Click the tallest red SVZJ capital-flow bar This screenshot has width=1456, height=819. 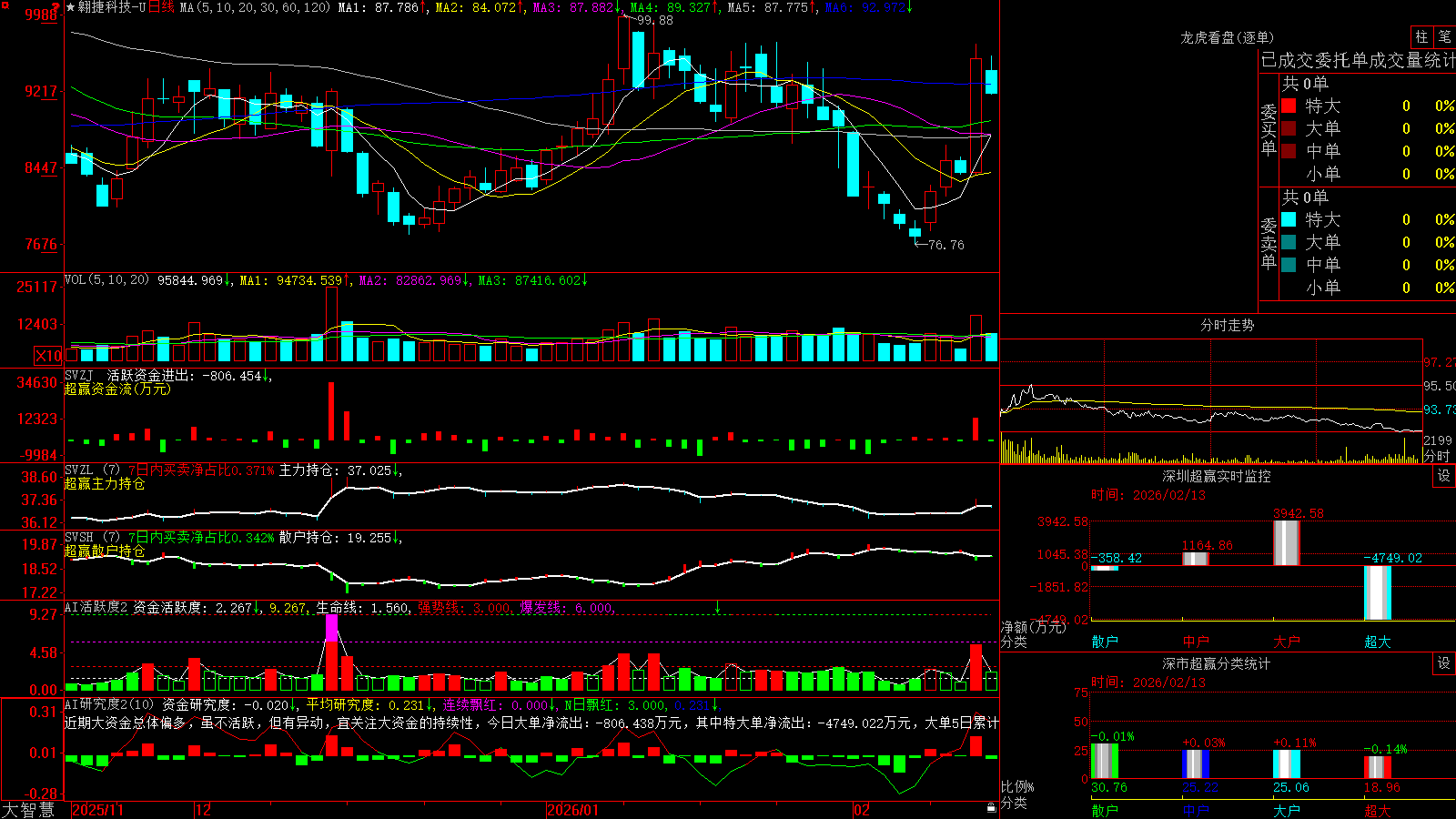click(331, 411)
